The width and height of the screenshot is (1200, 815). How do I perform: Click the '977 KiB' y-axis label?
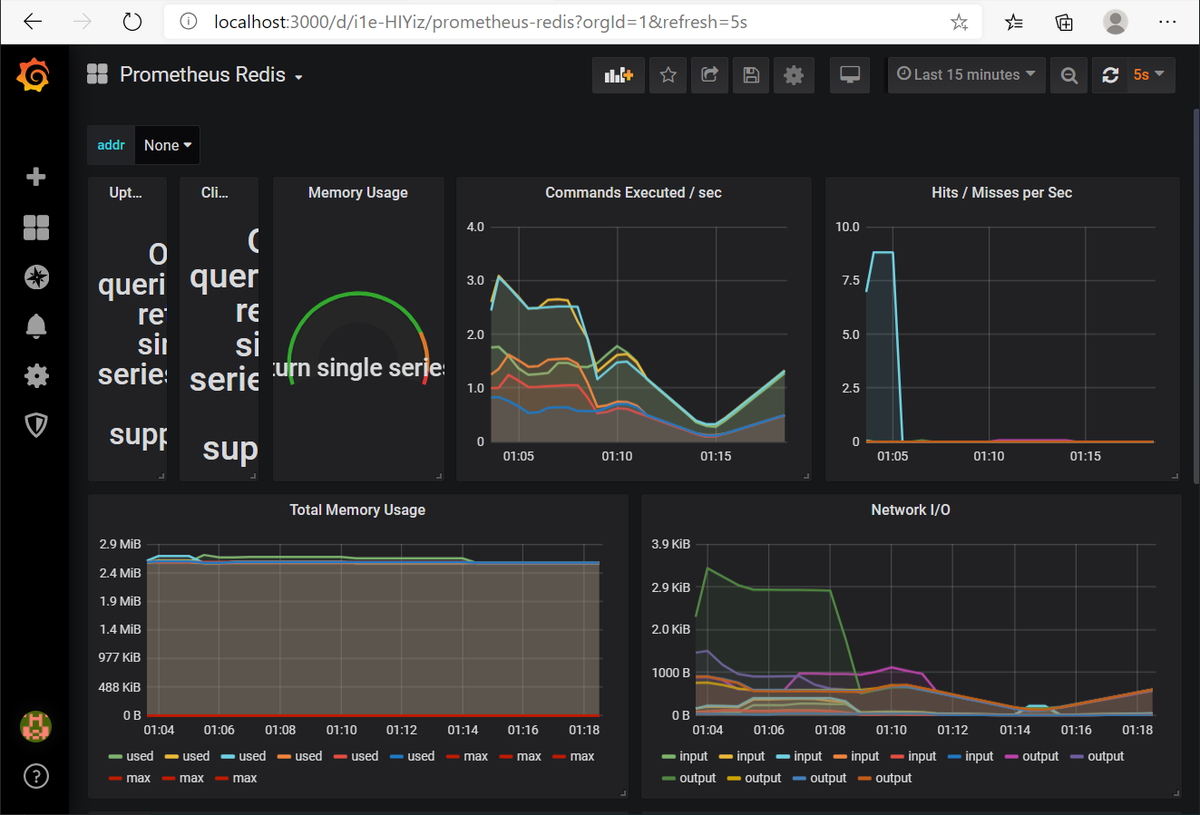click(119, 658)
